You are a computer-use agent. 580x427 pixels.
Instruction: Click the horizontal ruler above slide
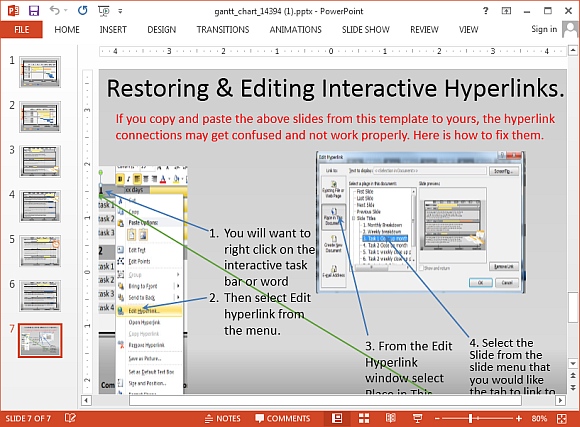332,51
